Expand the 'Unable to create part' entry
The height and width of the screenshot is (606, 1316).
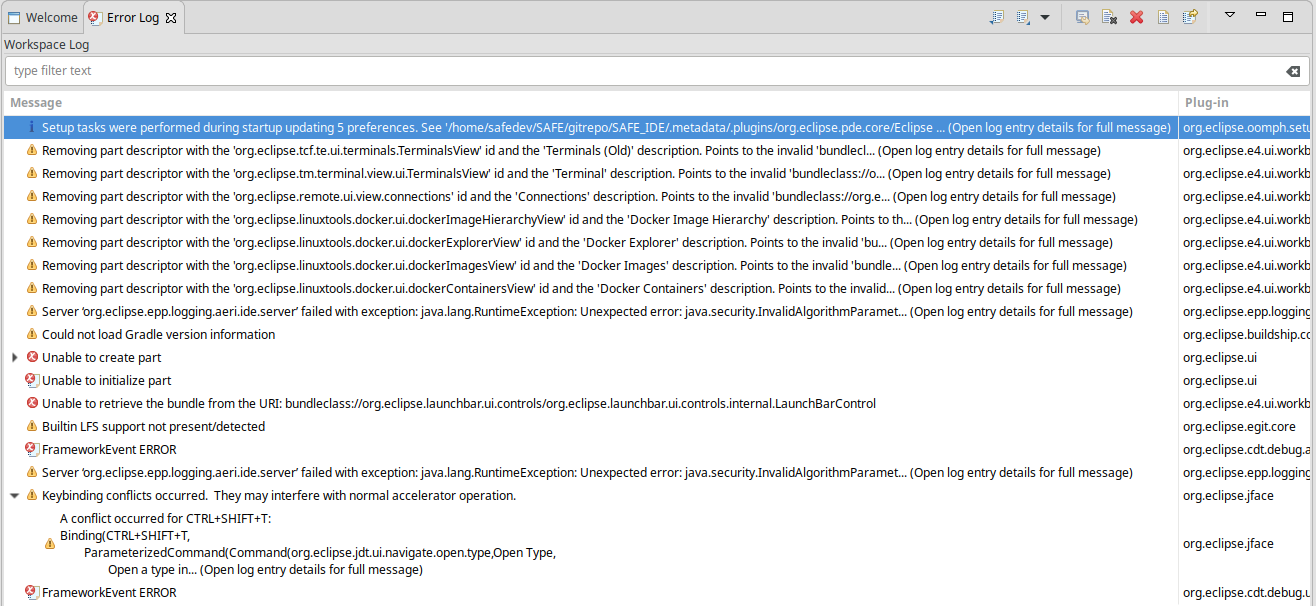pos(14,358)
